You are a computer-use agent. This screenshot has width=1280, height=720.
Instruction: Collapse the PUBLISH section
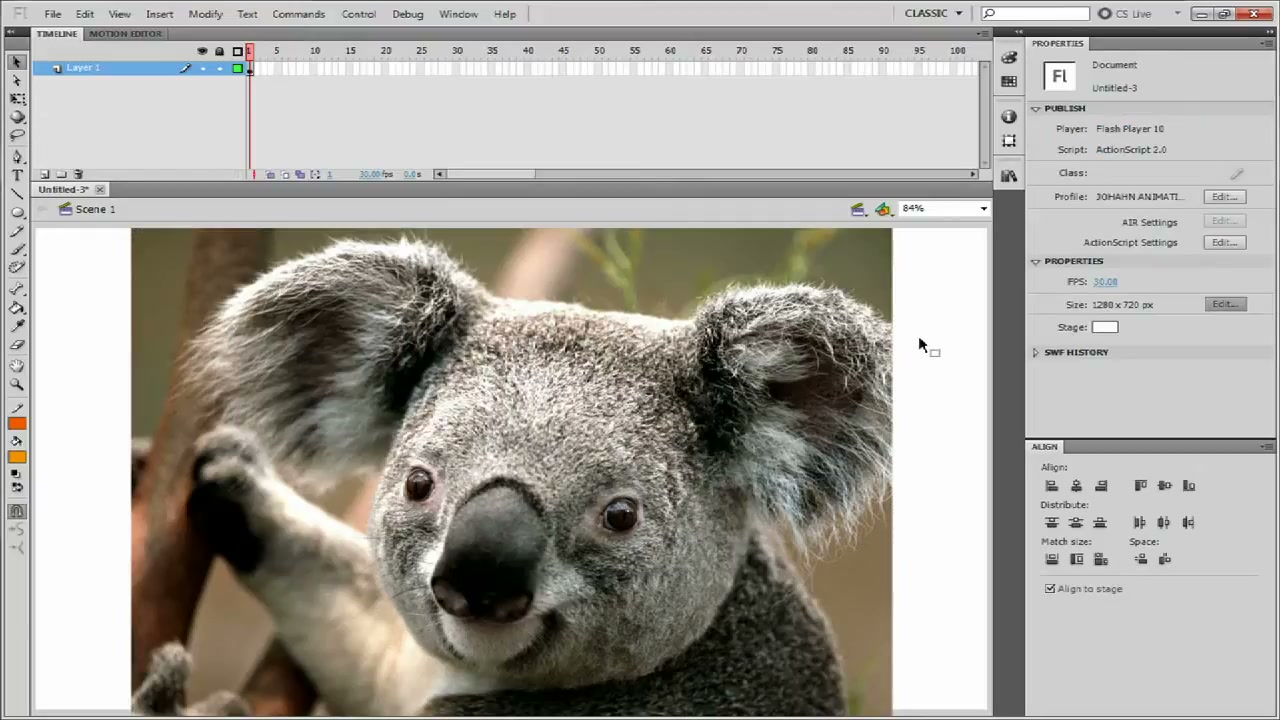coord(1036,108)
